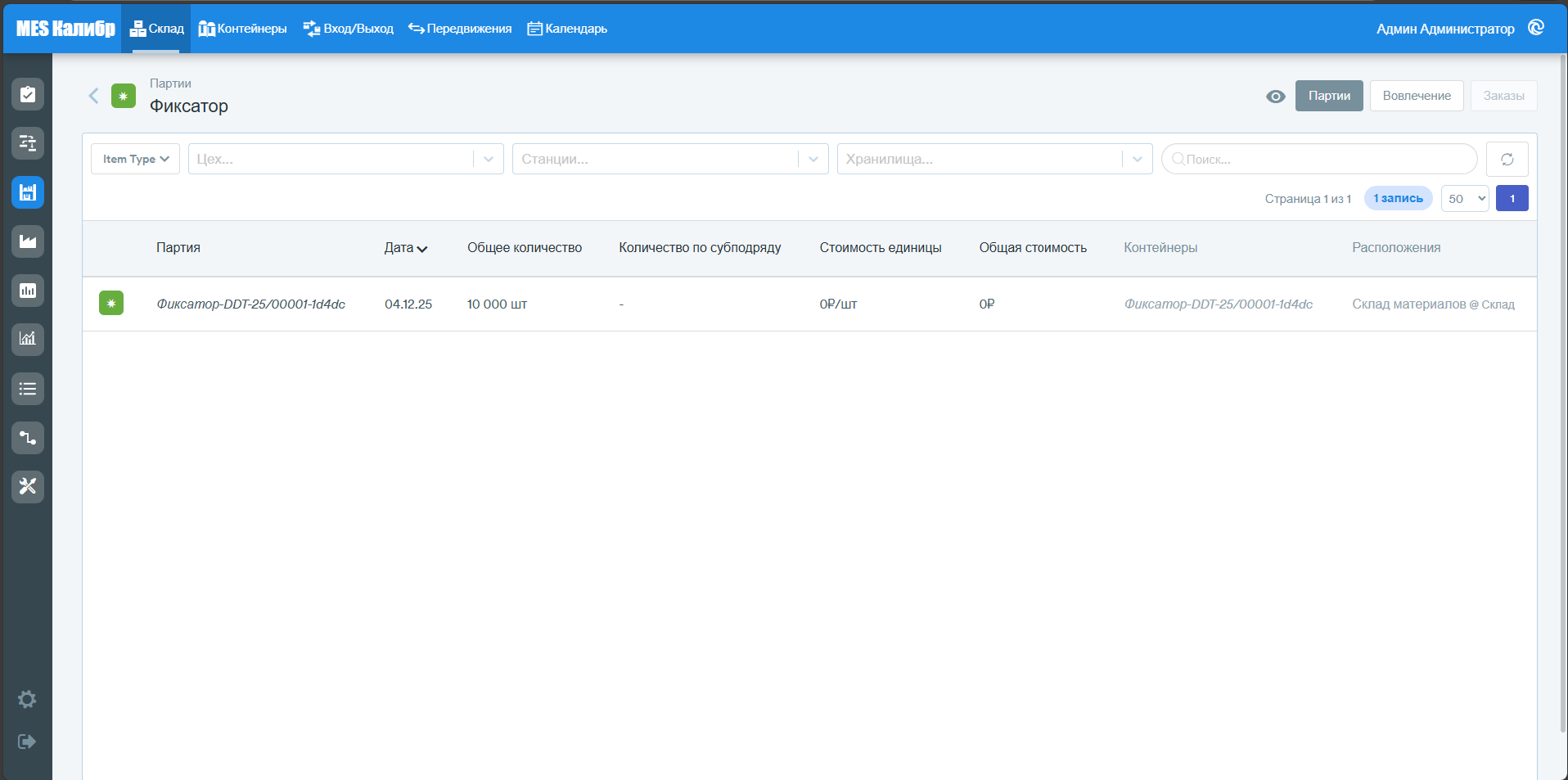Expand the Хранилища dropdown arrow

tap(1138, 159)
